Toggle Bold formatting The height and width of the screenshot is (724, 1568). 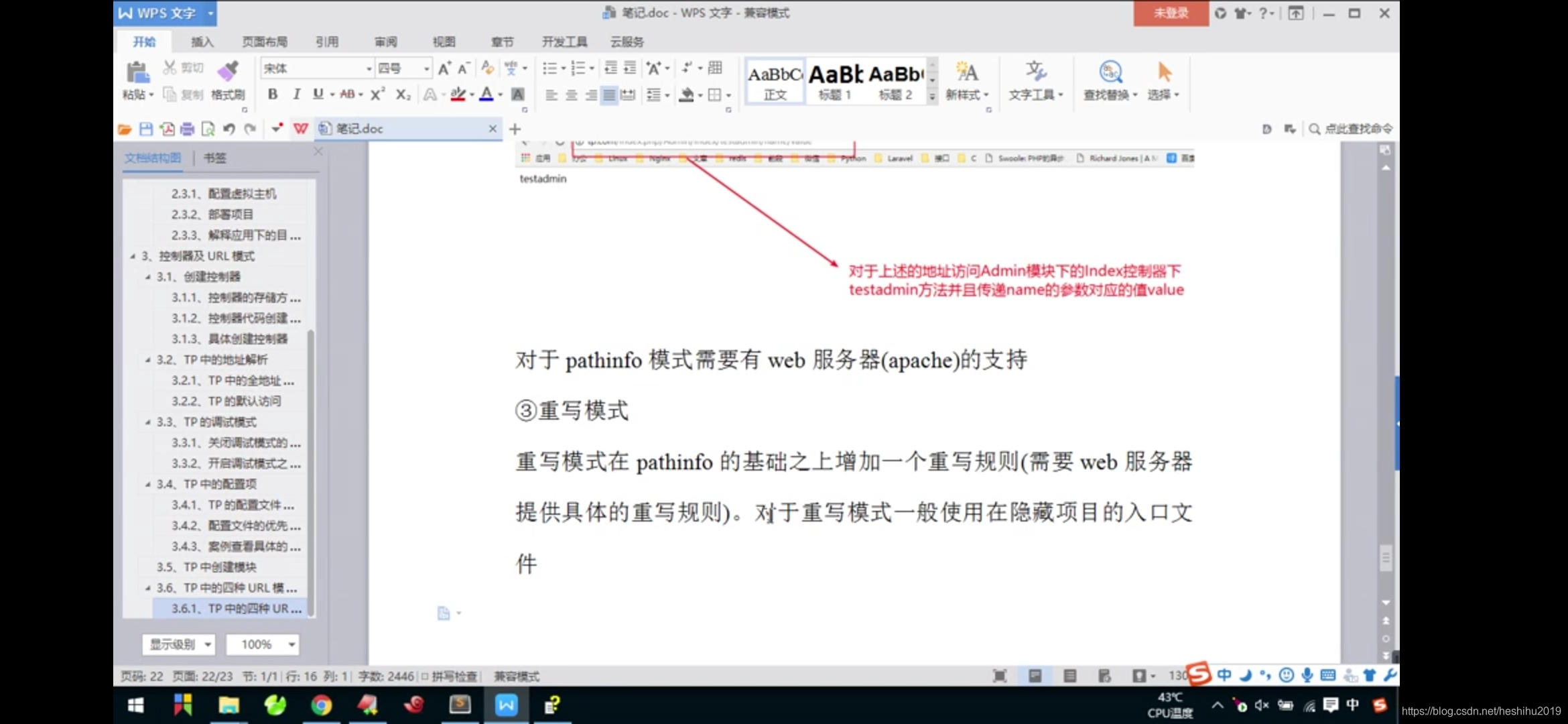pos(273,95)
